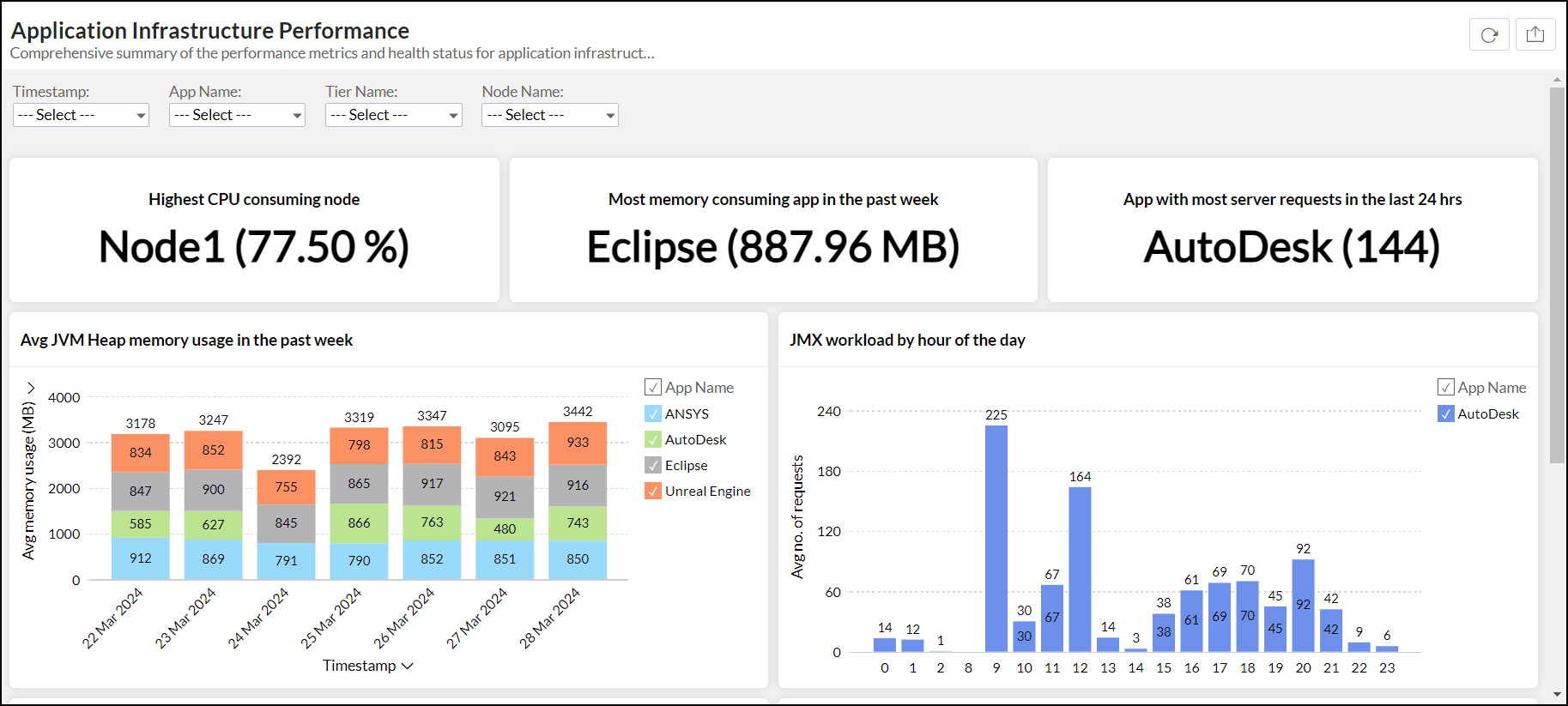The height and width of the screenshot is (706, 1568).
Task: Click the 30 bar at hour 10
Action: tap(1025, 637)
